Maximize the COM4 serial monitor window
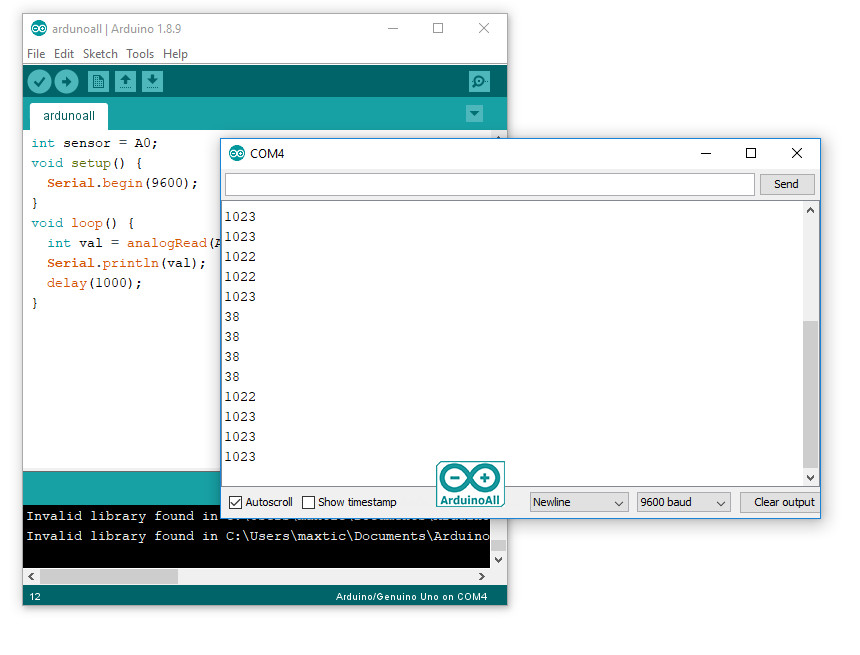The height and width of the screenshot is (655, 860). 751,153
